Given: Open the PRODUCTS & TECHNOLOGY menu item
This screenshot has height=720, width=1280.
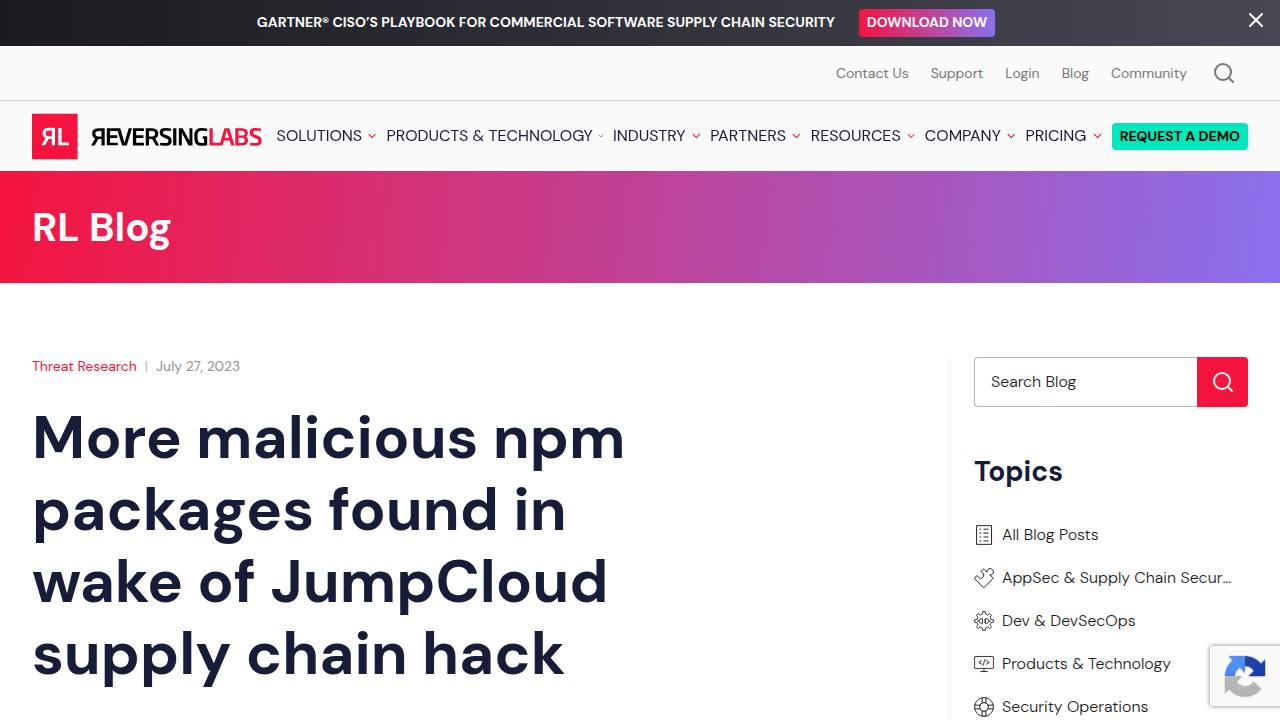Looking at the screenshot, I should (489, 136).
